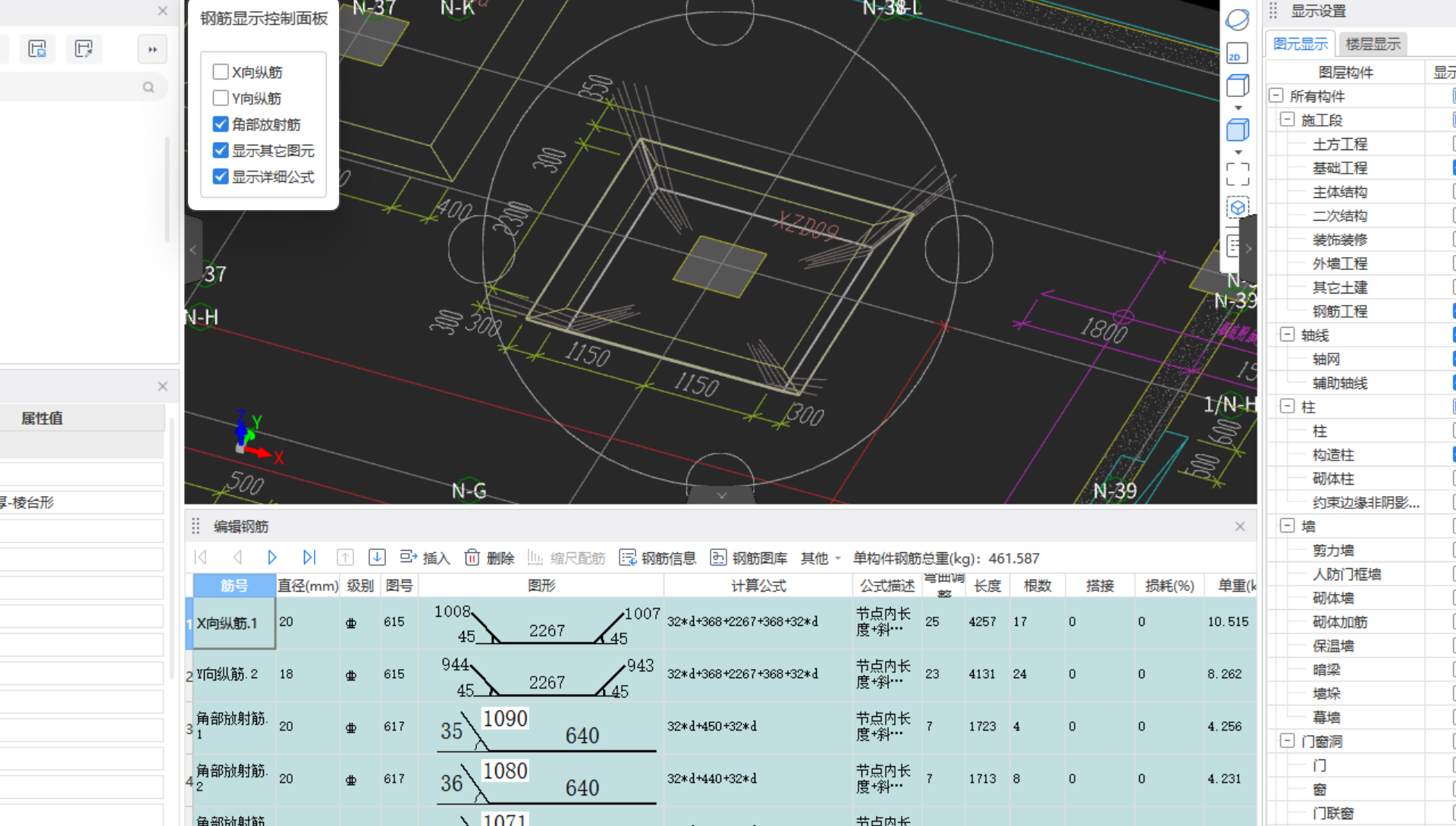Click the left panel edit-layout icon
The image size is (1456, 826).
[83, 49]
